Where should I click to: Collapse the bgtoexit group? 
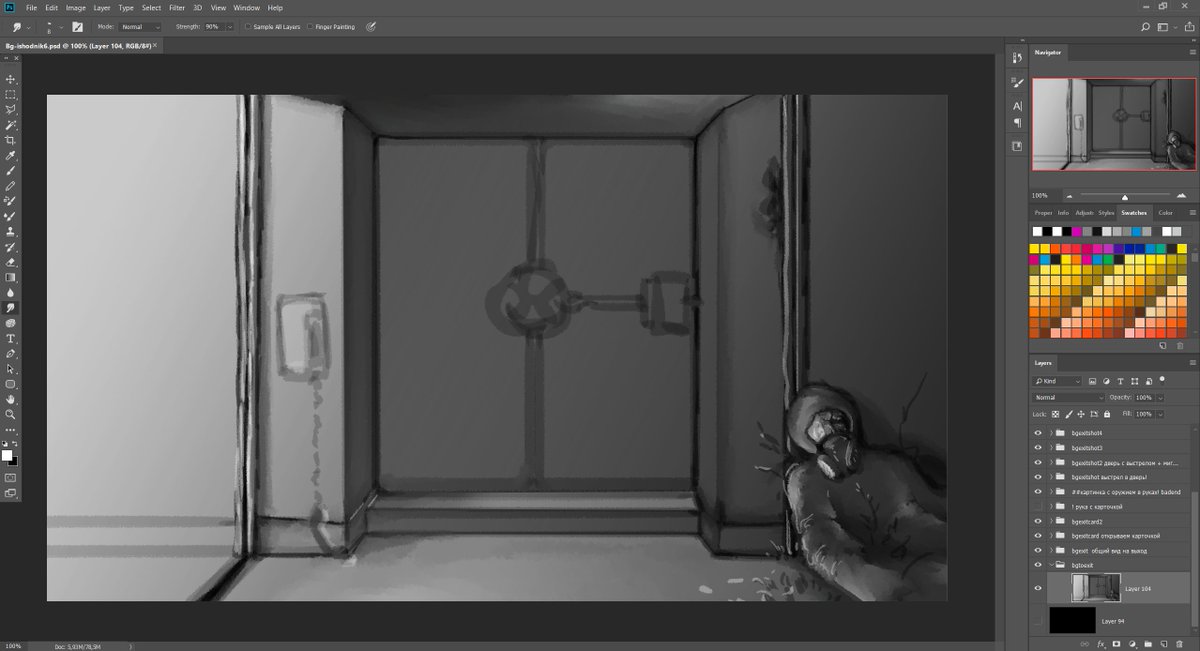point(1051,565)
